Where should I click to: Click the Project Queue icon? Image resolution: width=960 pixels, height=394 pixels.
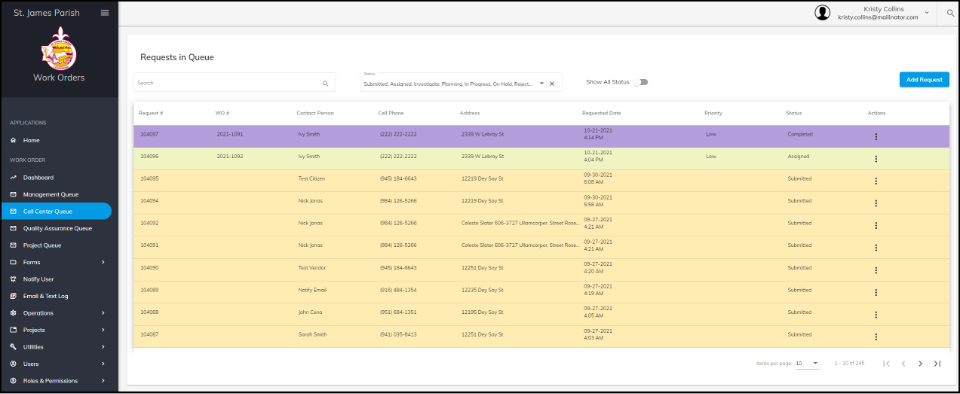(13, 245)
